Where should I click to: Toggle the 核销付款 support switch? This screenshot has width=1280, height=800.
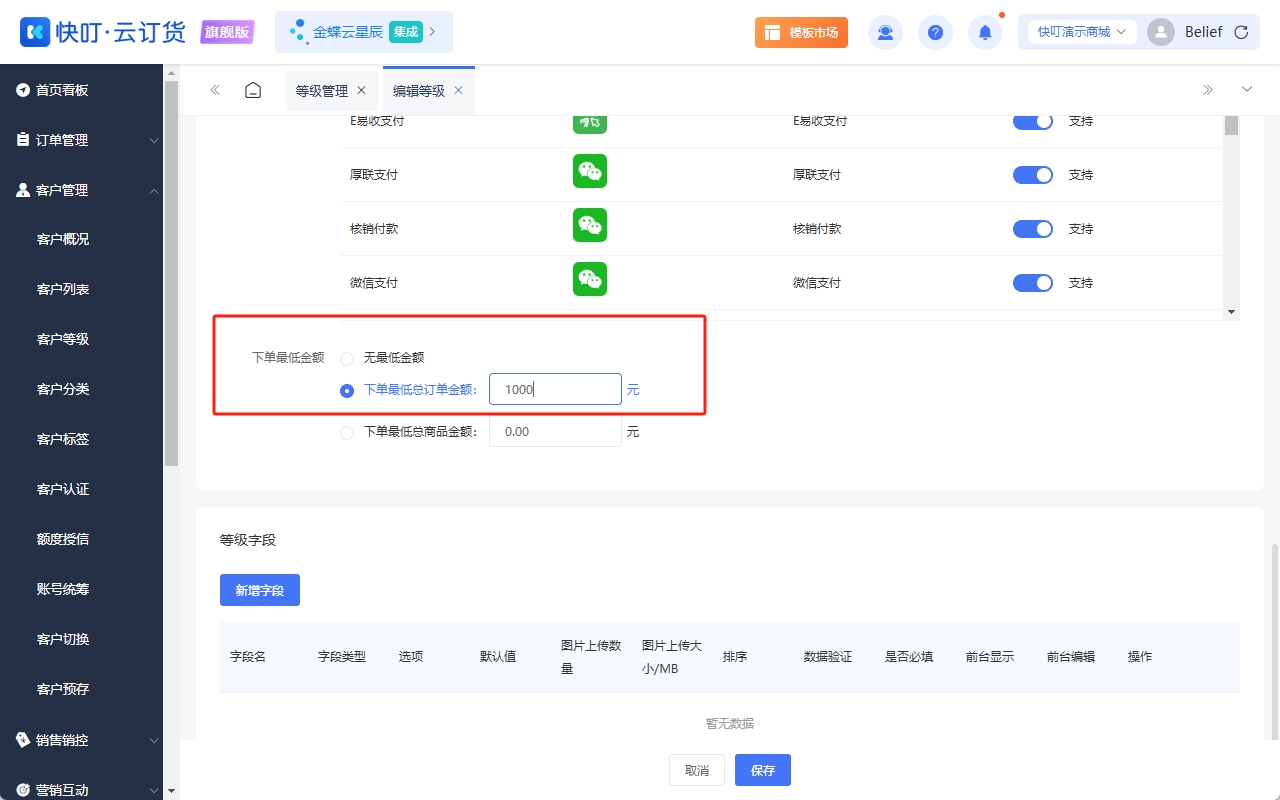pyautogui.click(x=1033, y=229)
